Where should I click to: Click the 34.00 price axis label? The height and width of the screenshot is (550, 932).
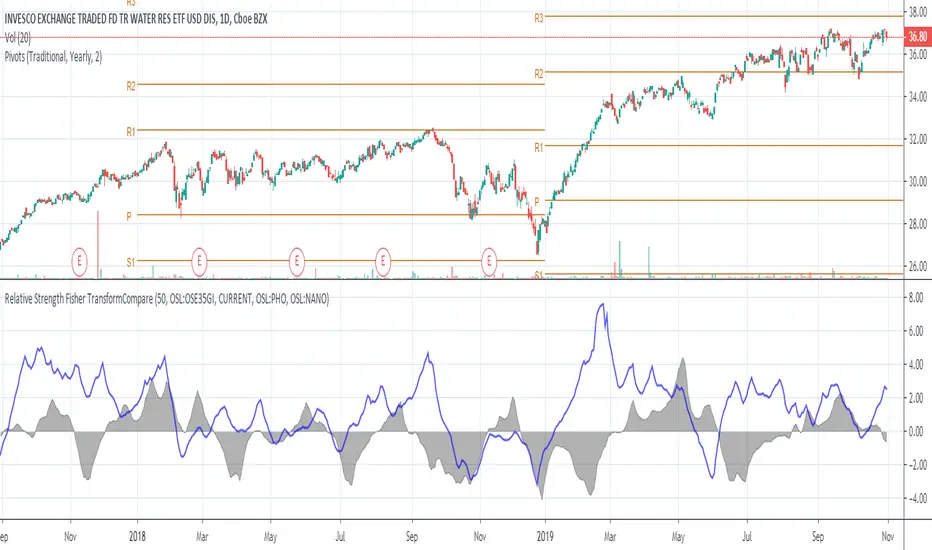coord(917,96)
